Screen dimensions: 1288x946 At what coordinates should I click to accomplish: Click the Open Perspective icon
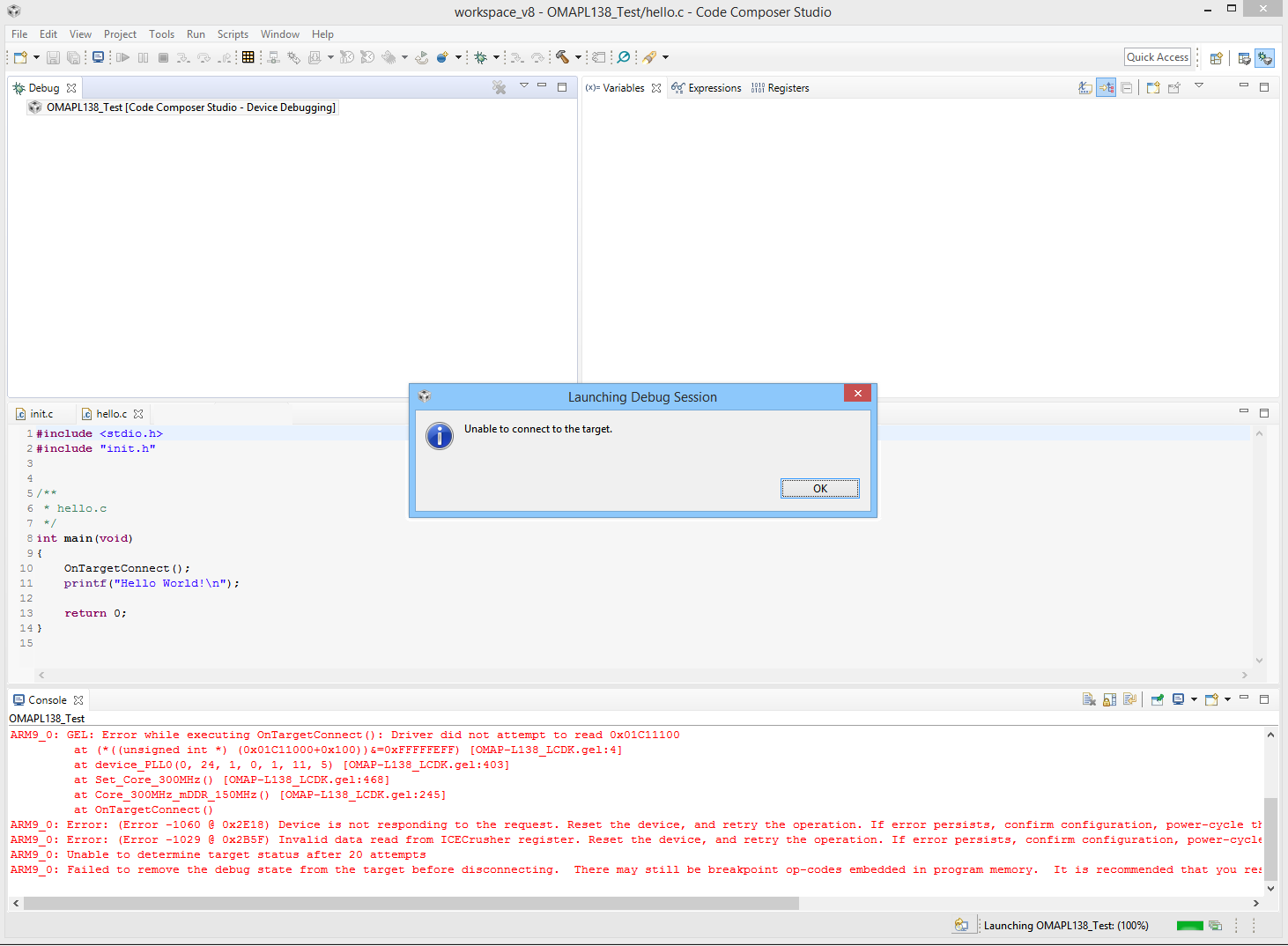pos(1216,58)
